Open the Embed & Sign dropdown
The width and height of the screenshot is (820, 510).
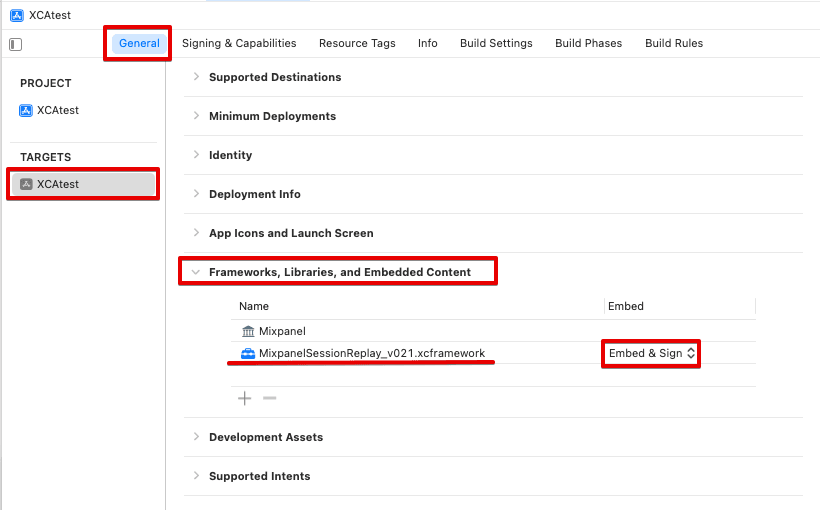(x=651, y=354)
